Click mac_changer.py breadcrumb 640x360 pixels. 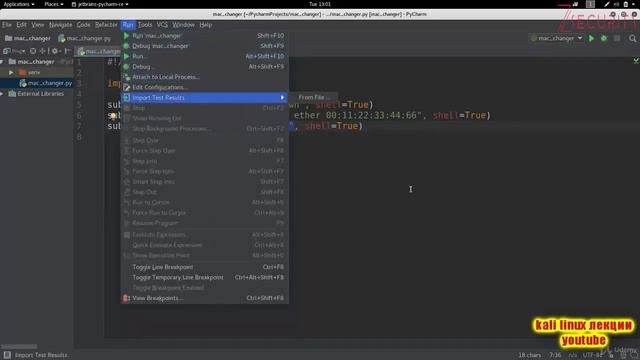coord(84,38)
